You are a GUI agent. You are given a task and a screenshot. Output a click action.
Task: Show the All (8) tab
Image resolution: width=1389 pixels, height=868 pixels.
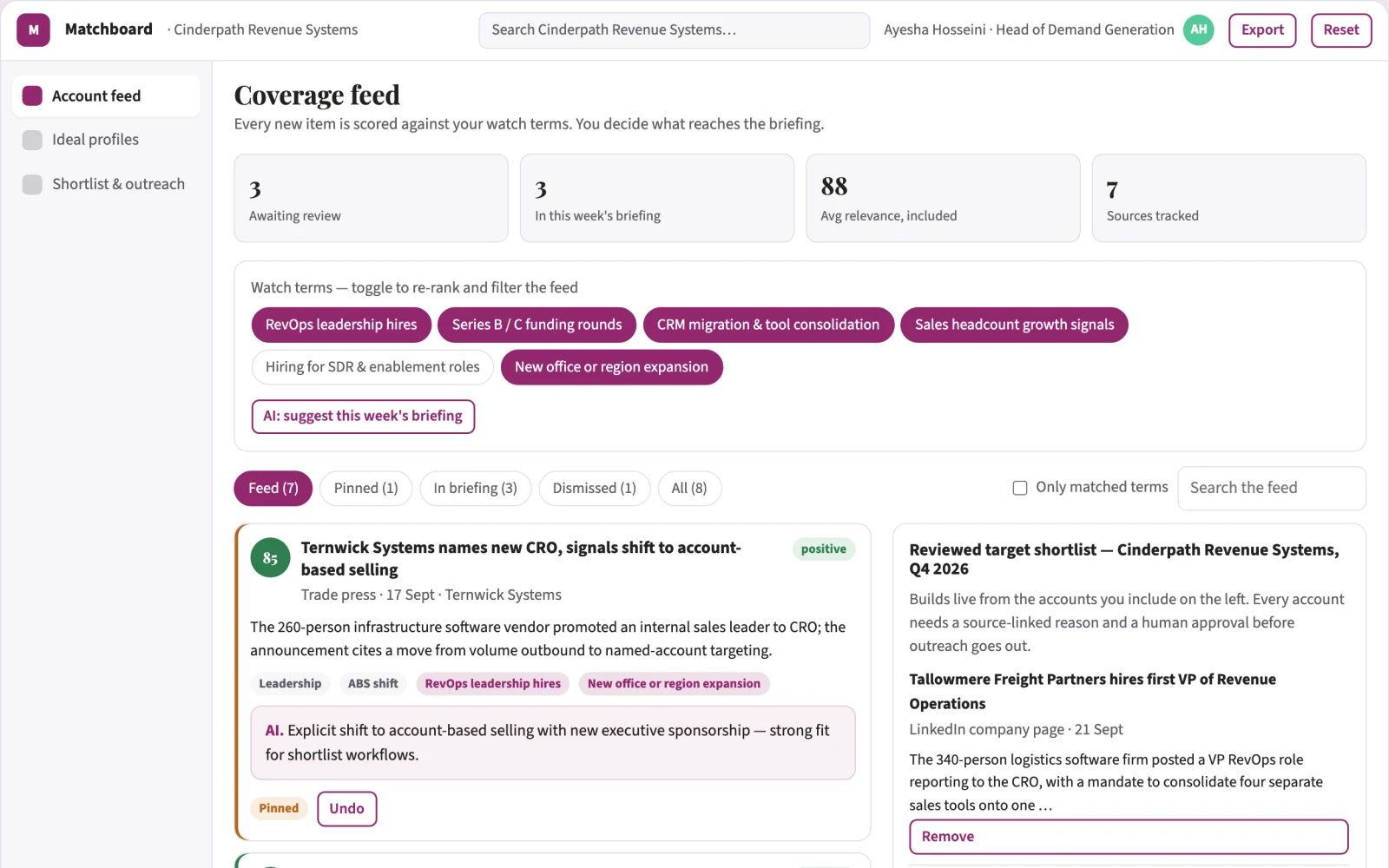pyautogui.click(x=689, y=488)
